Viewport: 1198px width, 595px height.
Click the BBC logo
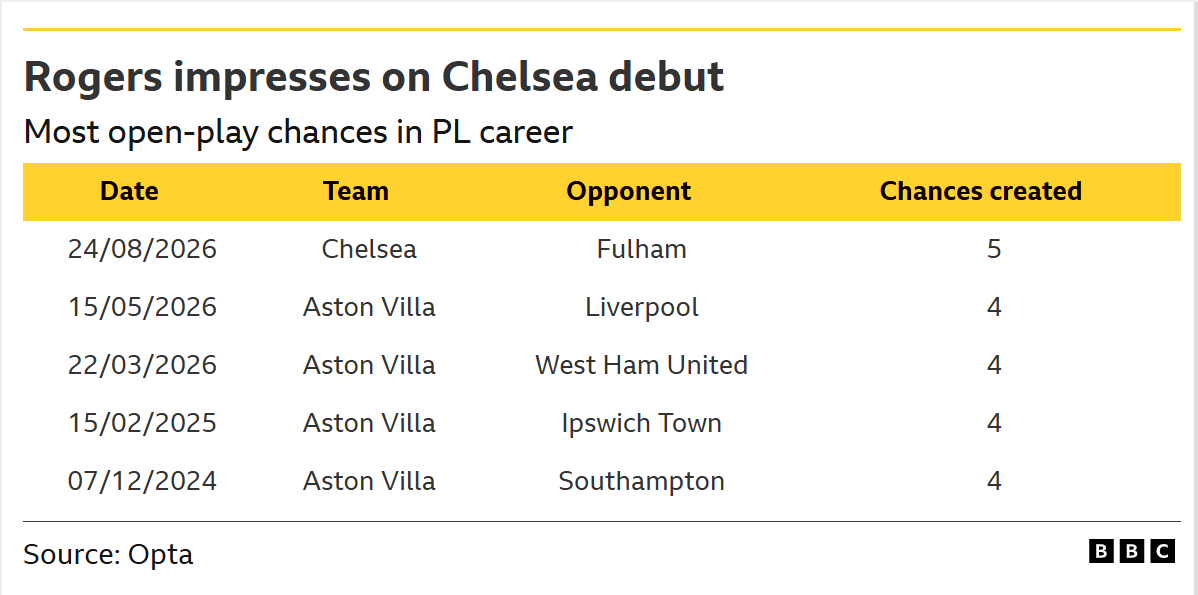click(x=1132, y=551)
